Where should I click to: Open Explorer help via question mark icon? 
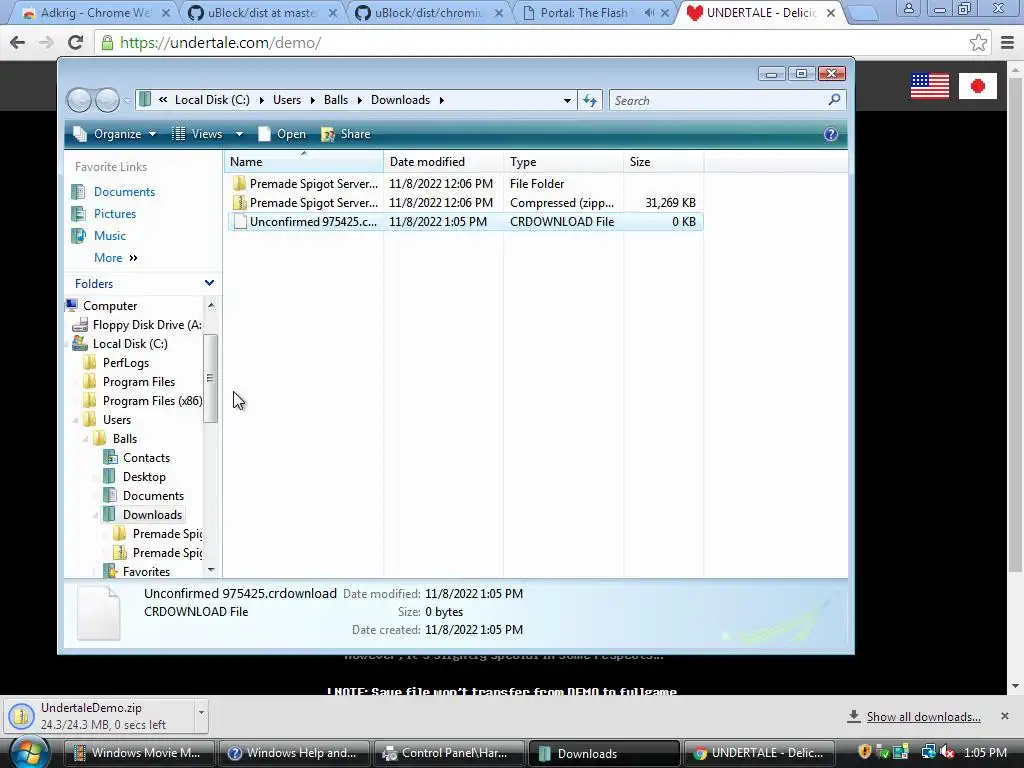coord(831,134)
